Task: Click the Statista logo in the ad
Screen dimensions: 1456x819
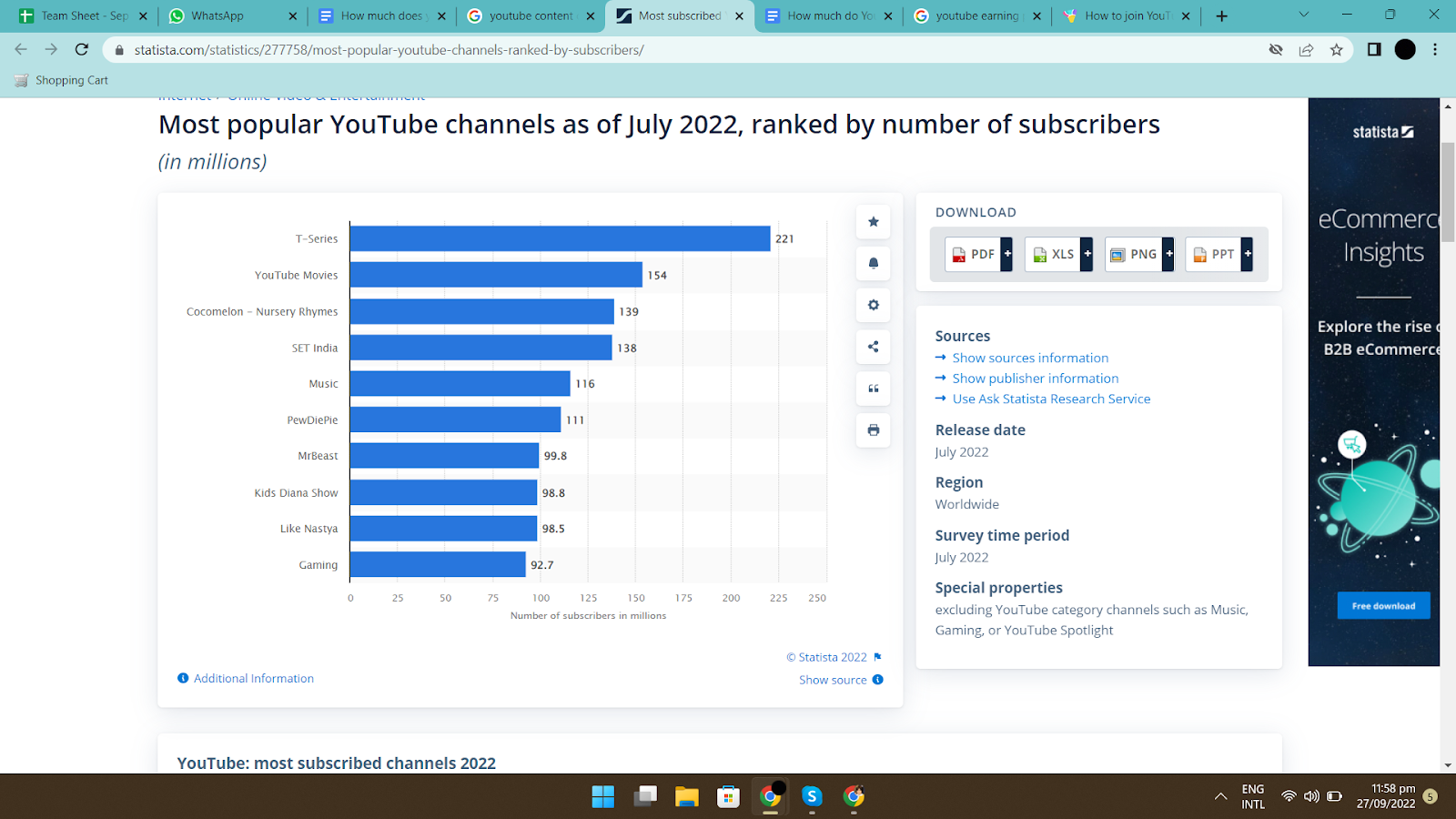Action: click(x=1383, y=132)
